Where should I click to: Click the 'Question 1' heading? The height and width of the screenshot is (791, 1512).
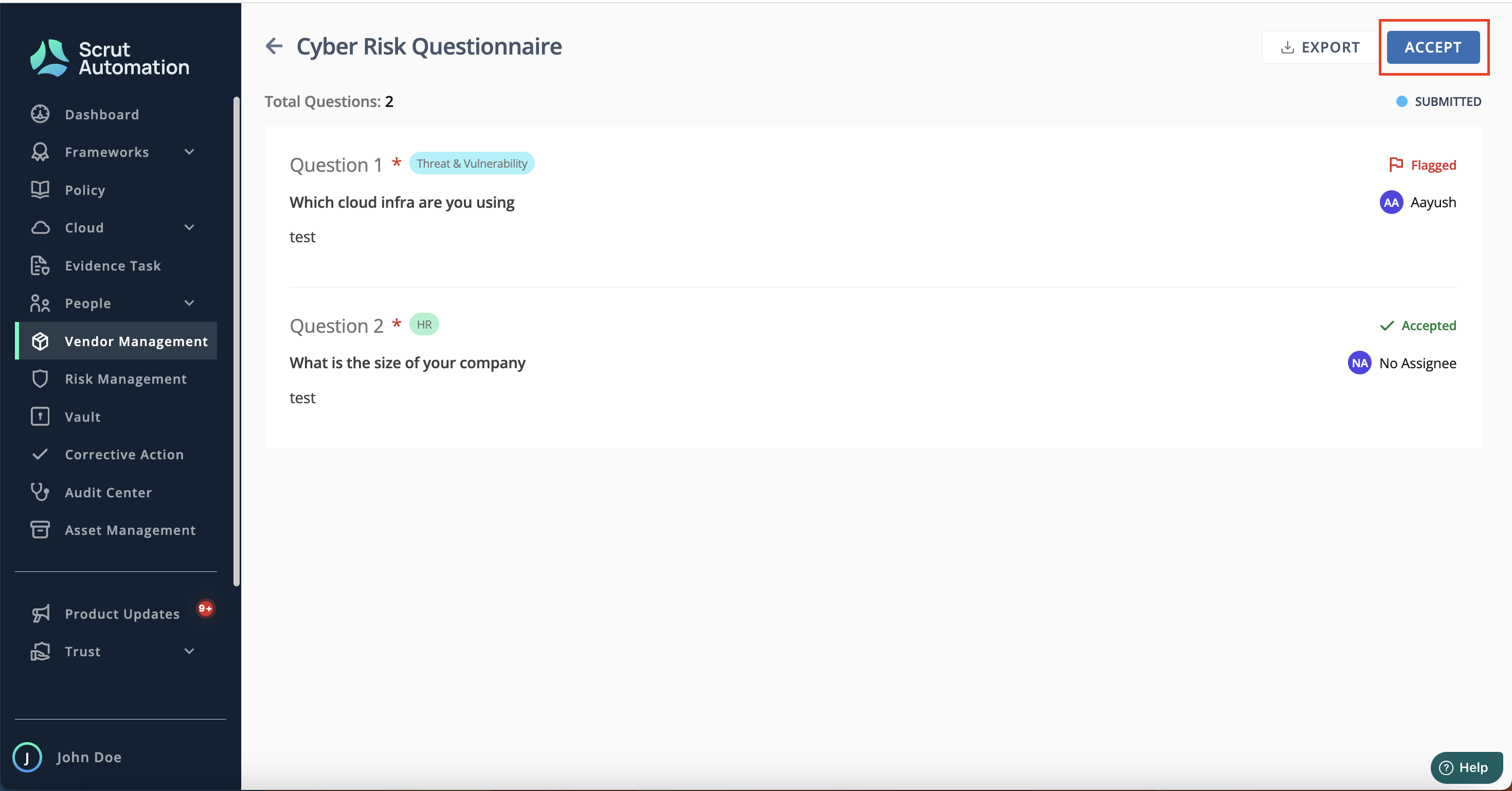336,165
